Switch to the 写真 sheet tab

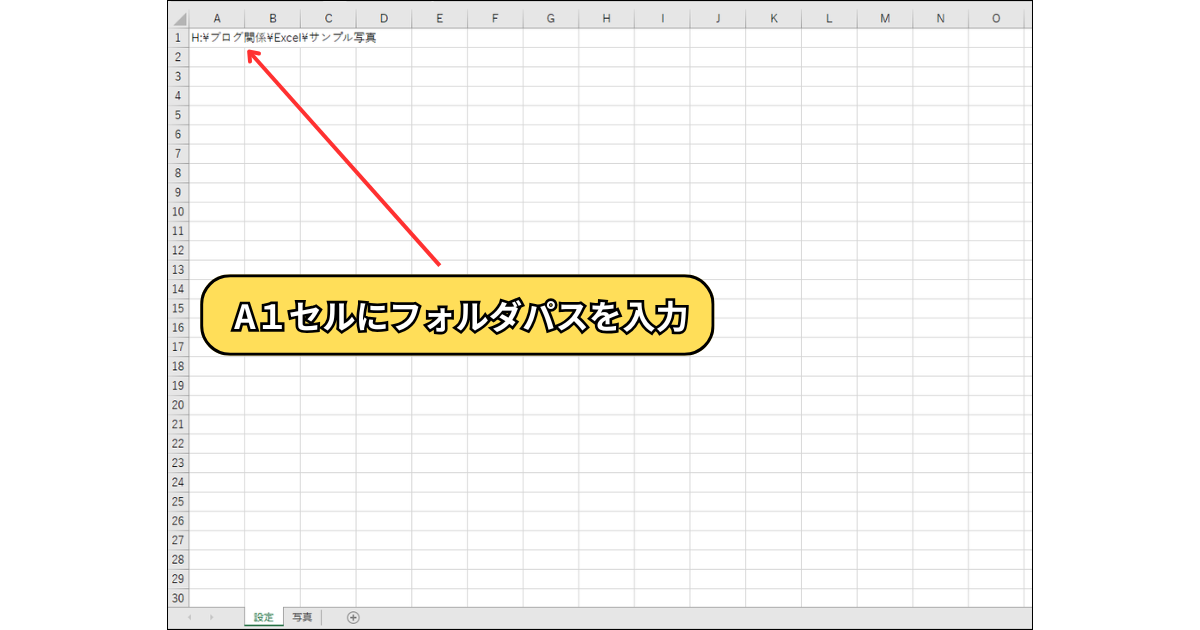coord(302,617)
